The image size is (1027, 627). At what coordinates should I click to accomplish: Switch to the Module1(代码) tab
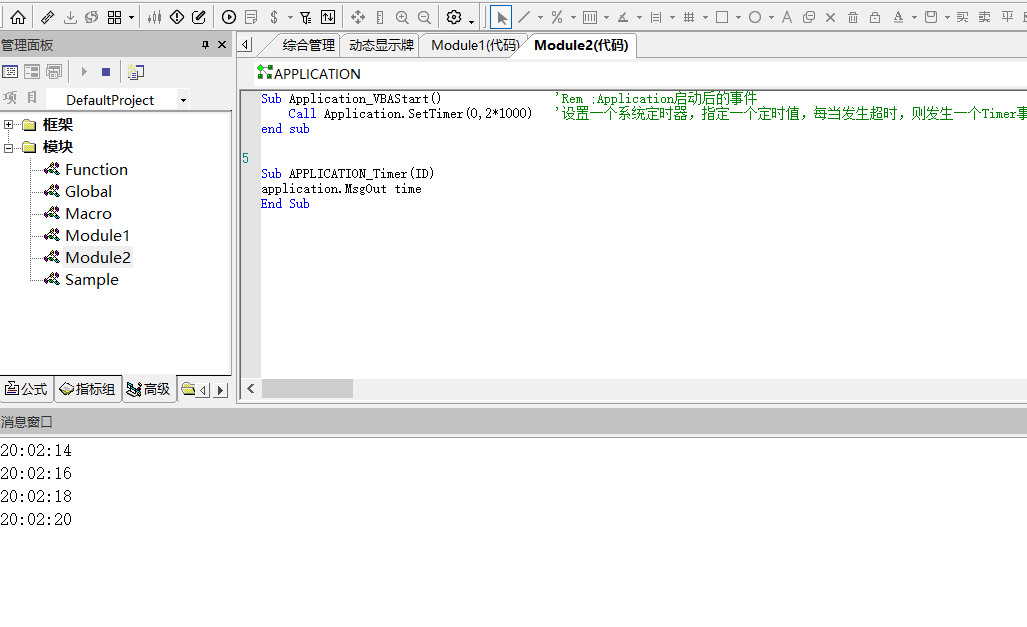pos(475,45)
